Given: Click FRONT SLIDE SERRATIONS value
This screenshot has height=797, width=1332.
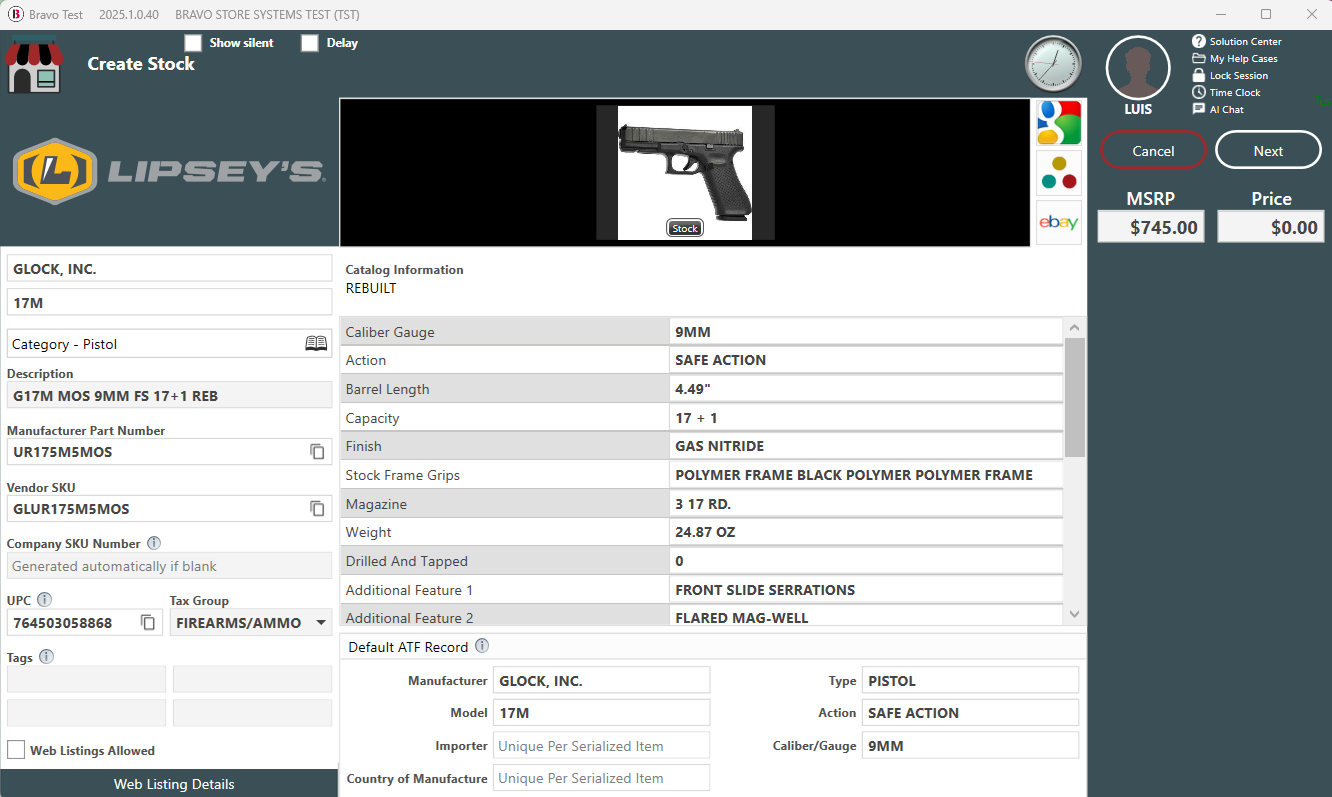Looking at the screenshot, I should point(866,590).
